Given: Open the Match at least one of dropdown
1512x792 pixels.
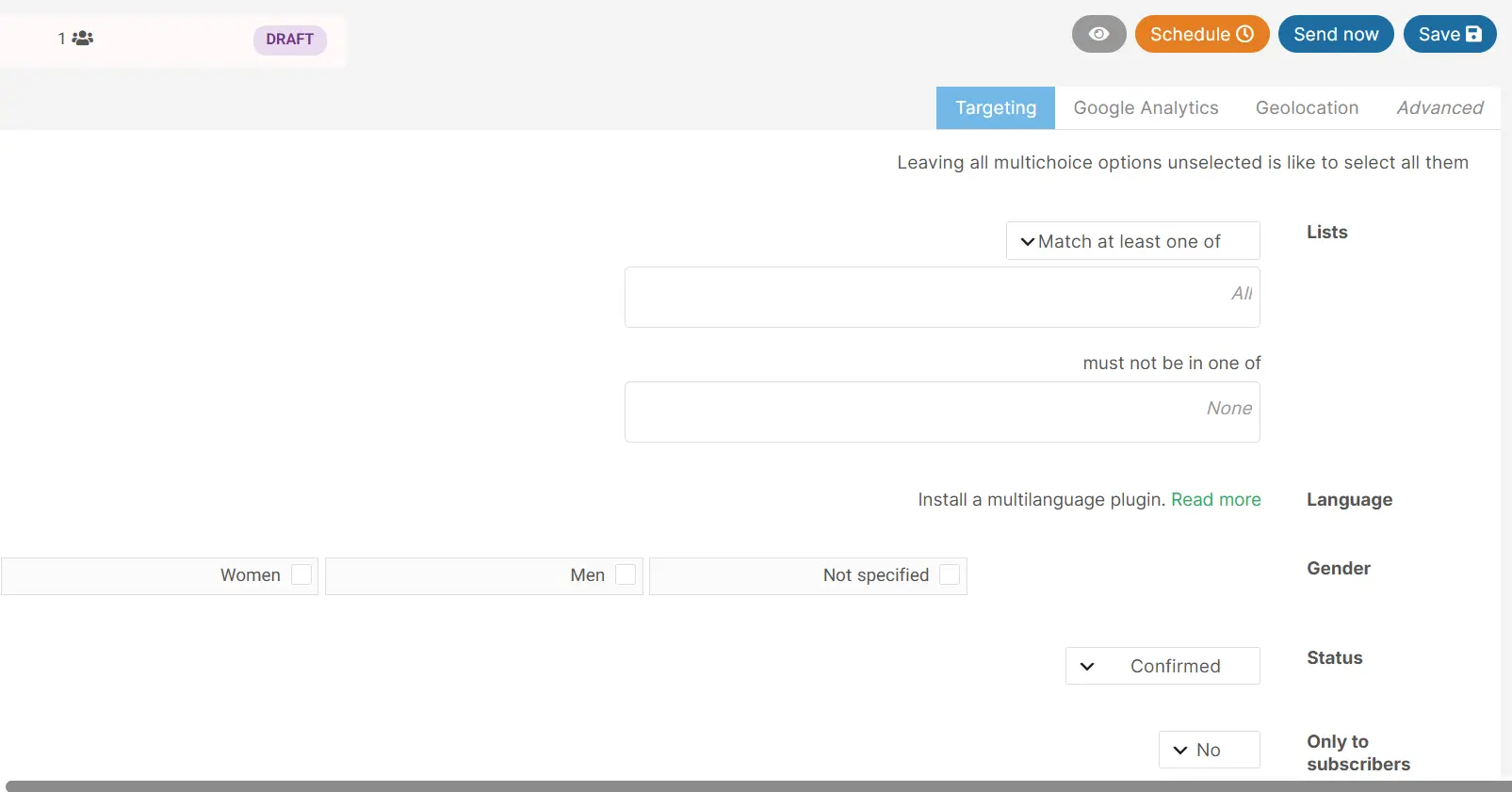Looking at the screenshot, I should 1132,241.
